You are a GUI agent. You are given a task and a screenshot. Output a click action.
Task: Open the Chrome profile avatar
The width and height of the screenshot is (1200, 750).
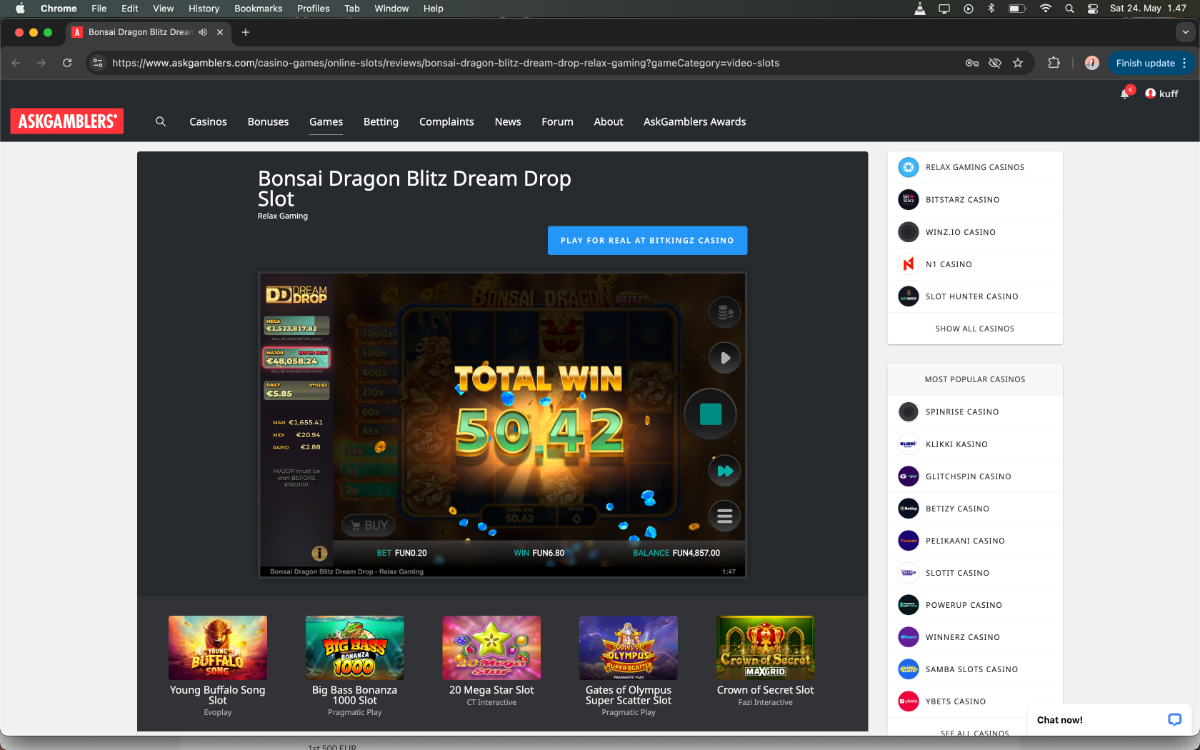(1092, 63)
